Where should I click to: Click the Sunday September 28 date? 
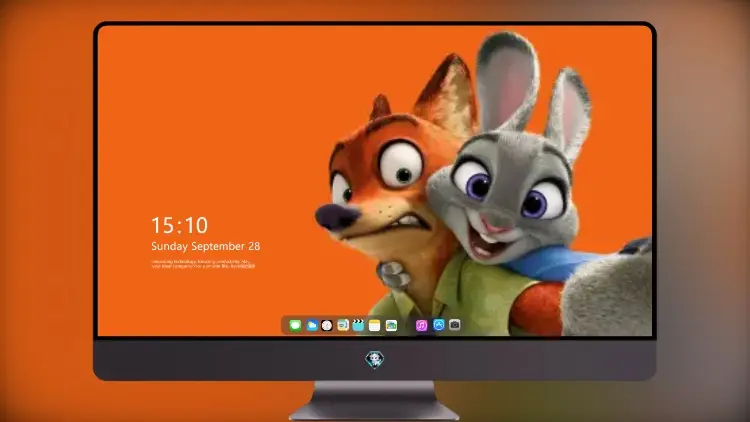206,246
